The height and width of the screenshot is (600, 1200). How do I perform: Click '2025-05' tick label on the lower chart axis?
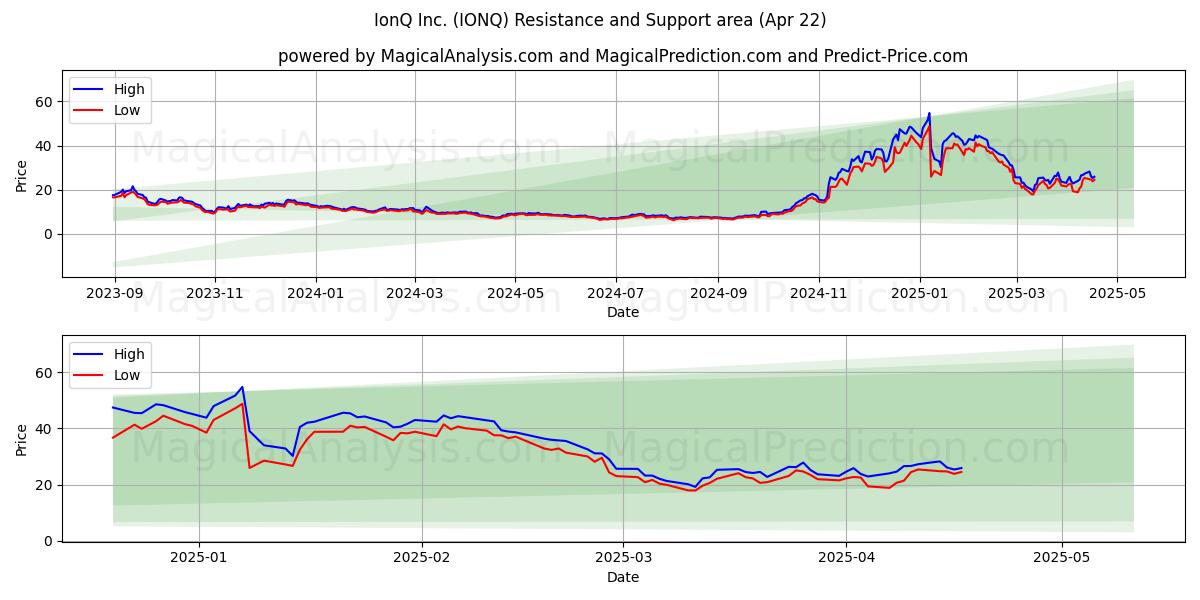point(1062,558)
